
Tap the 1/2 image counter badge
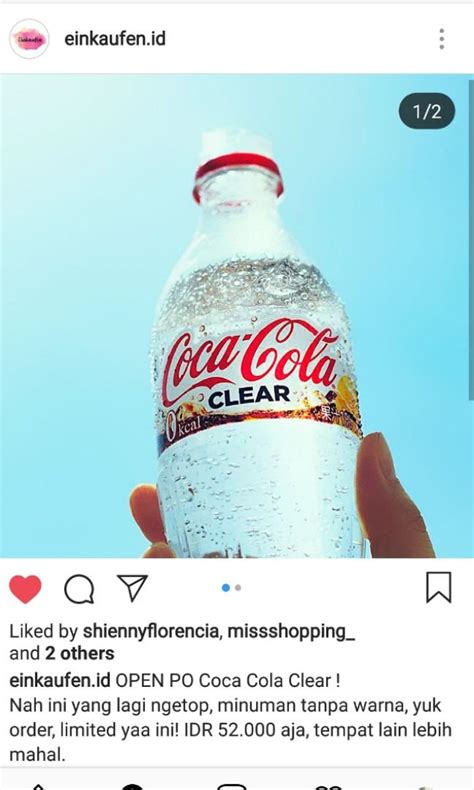(x=427, y=111)
